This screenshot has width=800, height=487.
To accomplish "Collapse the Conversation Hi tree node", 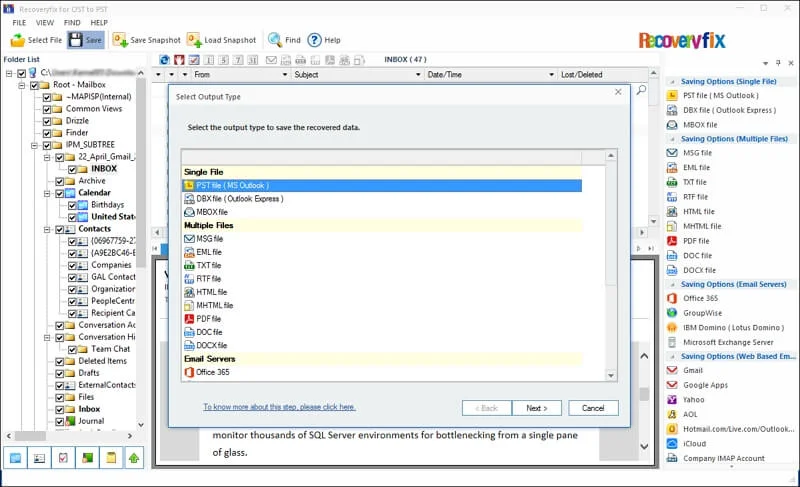I will click(47, 337).
